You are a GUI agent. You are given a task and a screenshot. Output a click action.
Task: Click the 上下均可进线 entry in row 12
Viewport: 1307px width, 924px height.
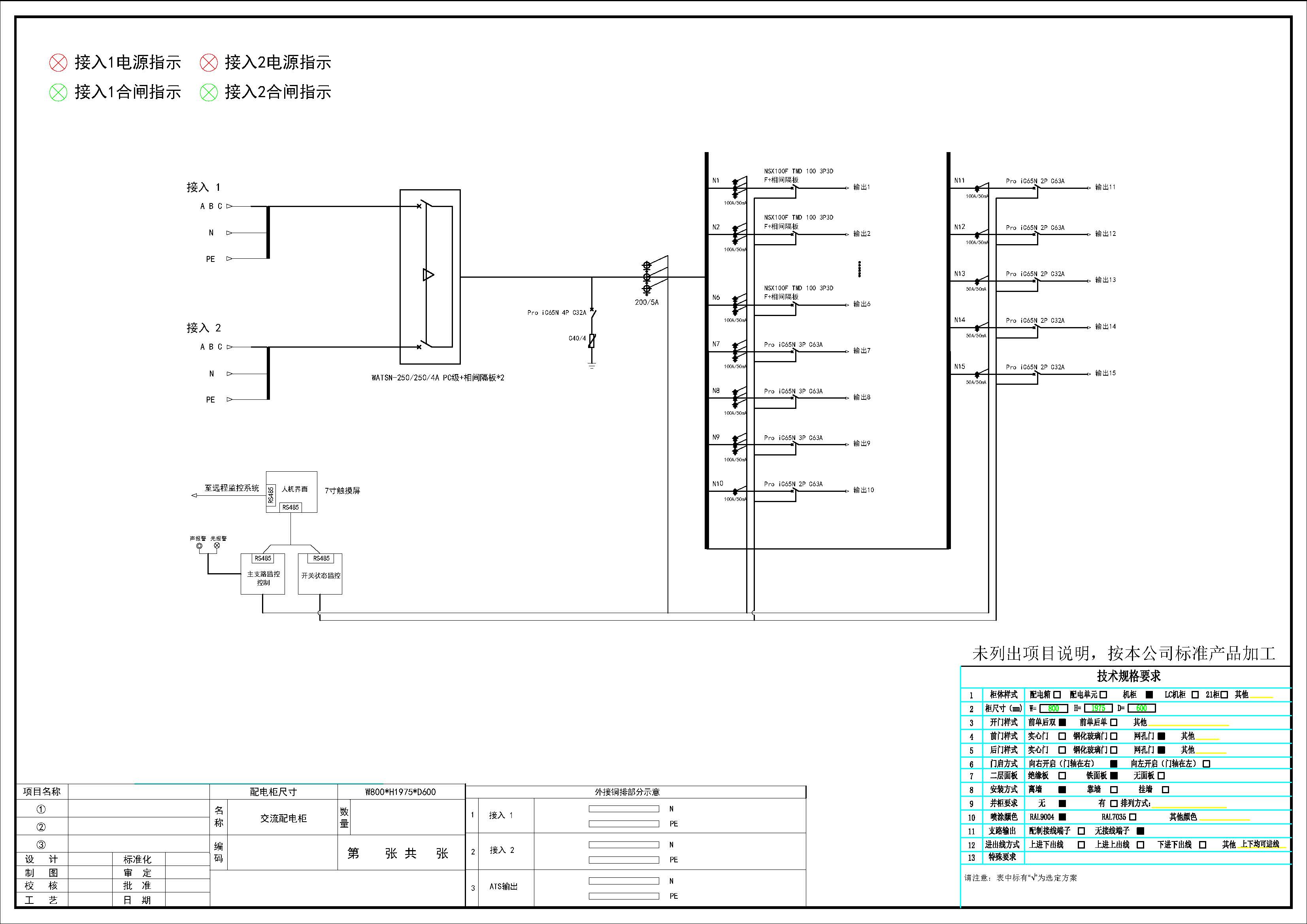tap(1260, 844)
